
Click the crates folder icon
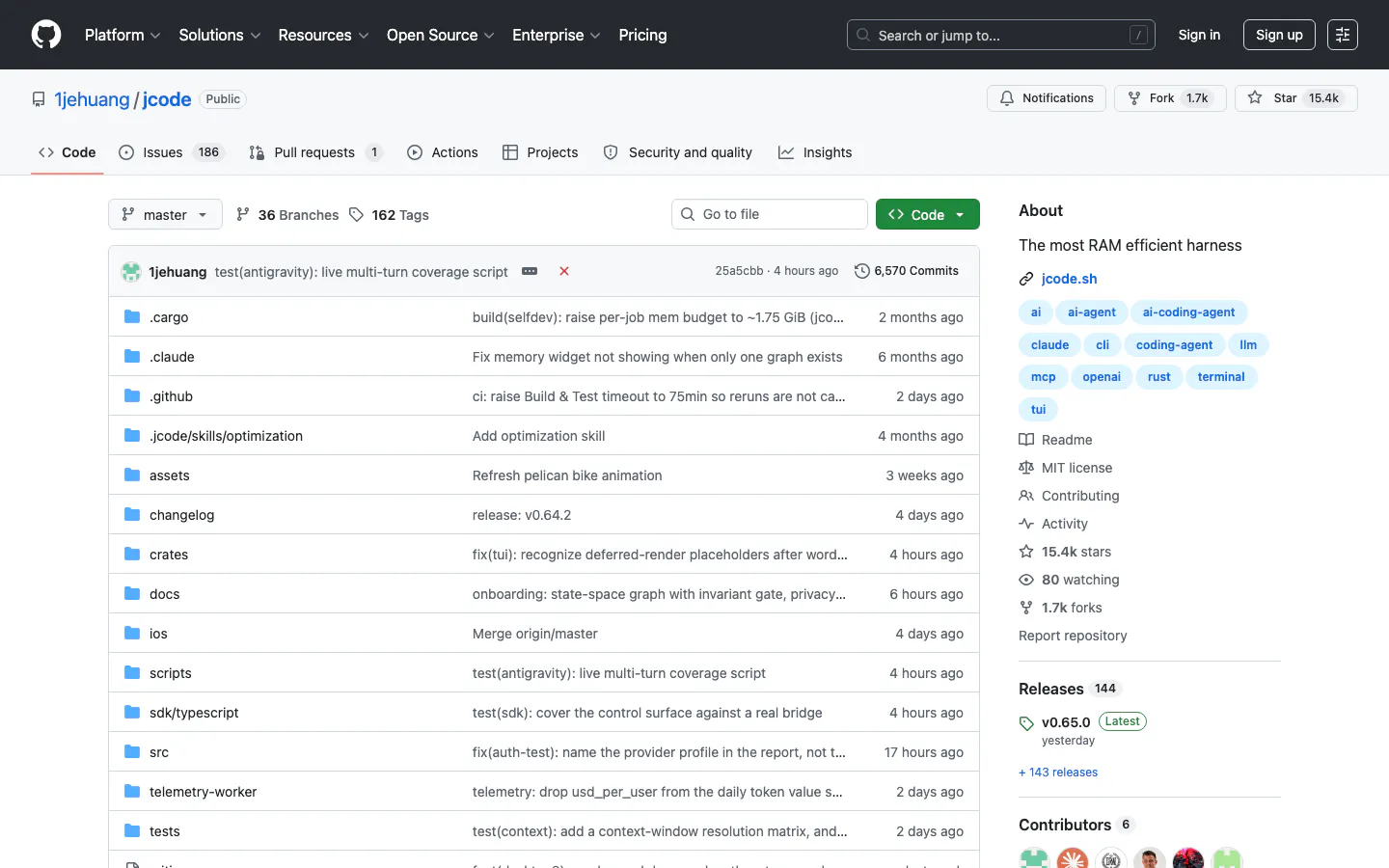point(132,555)
